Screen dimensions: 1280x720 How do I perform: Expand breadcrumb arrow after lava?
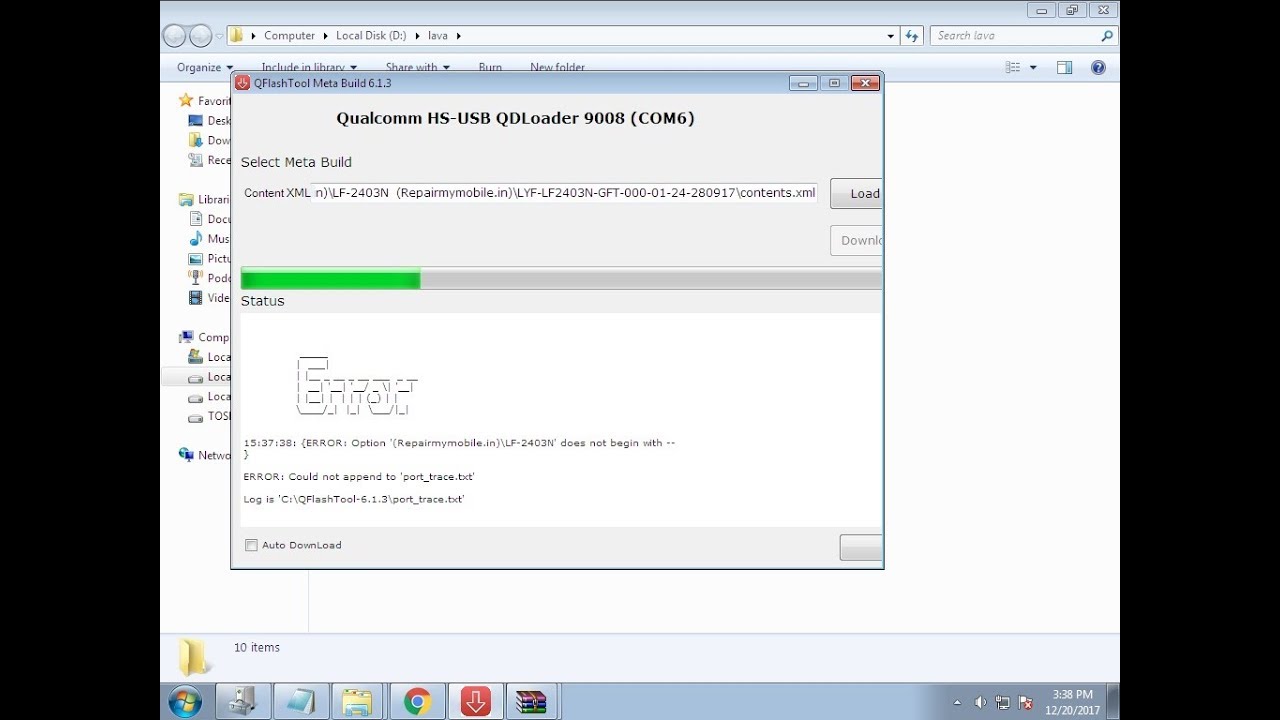(459, 36)
